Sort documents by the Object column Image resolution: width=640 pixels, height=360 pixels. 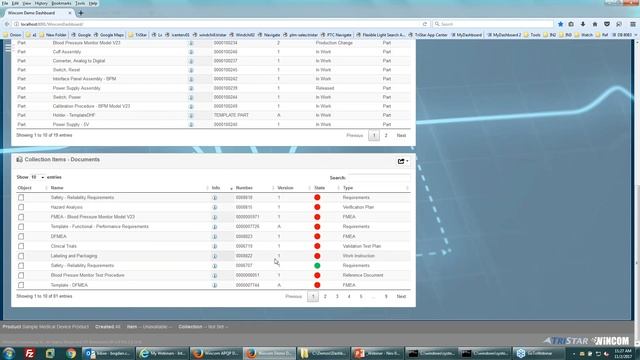point(24,188)
